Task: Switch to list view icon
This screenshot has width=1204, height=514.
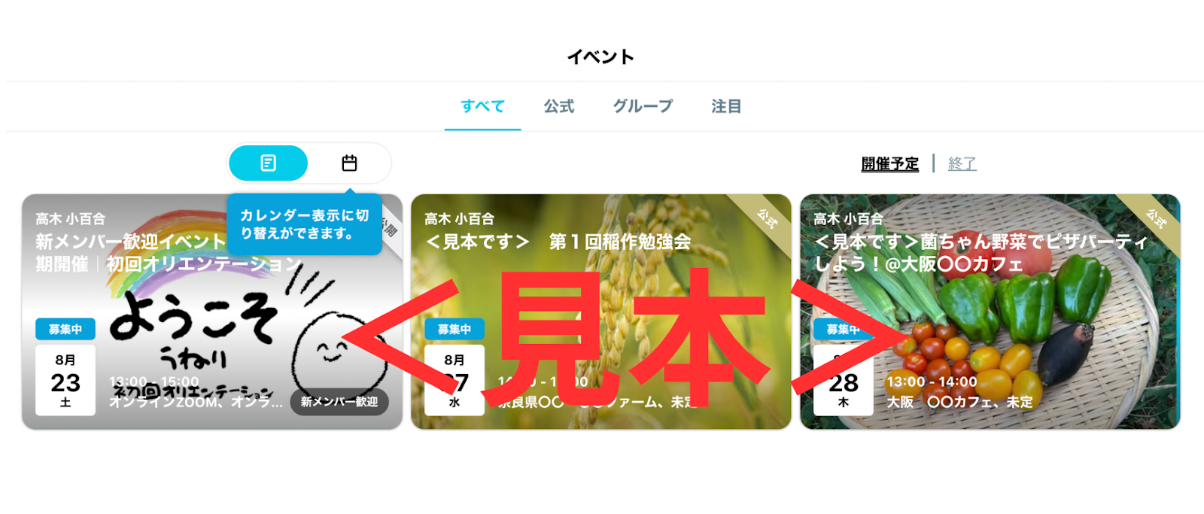Action: (x=268, y=163)
